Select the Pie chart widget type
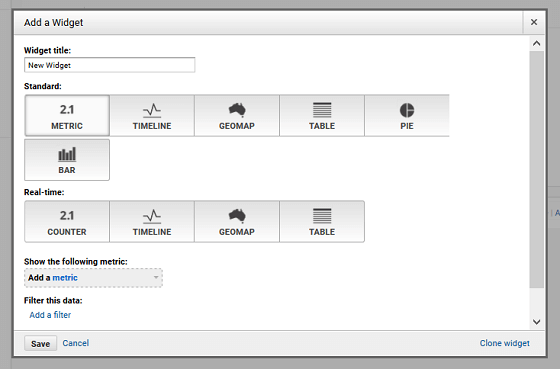This screenshot has height=369, width=560. [407, 115]
